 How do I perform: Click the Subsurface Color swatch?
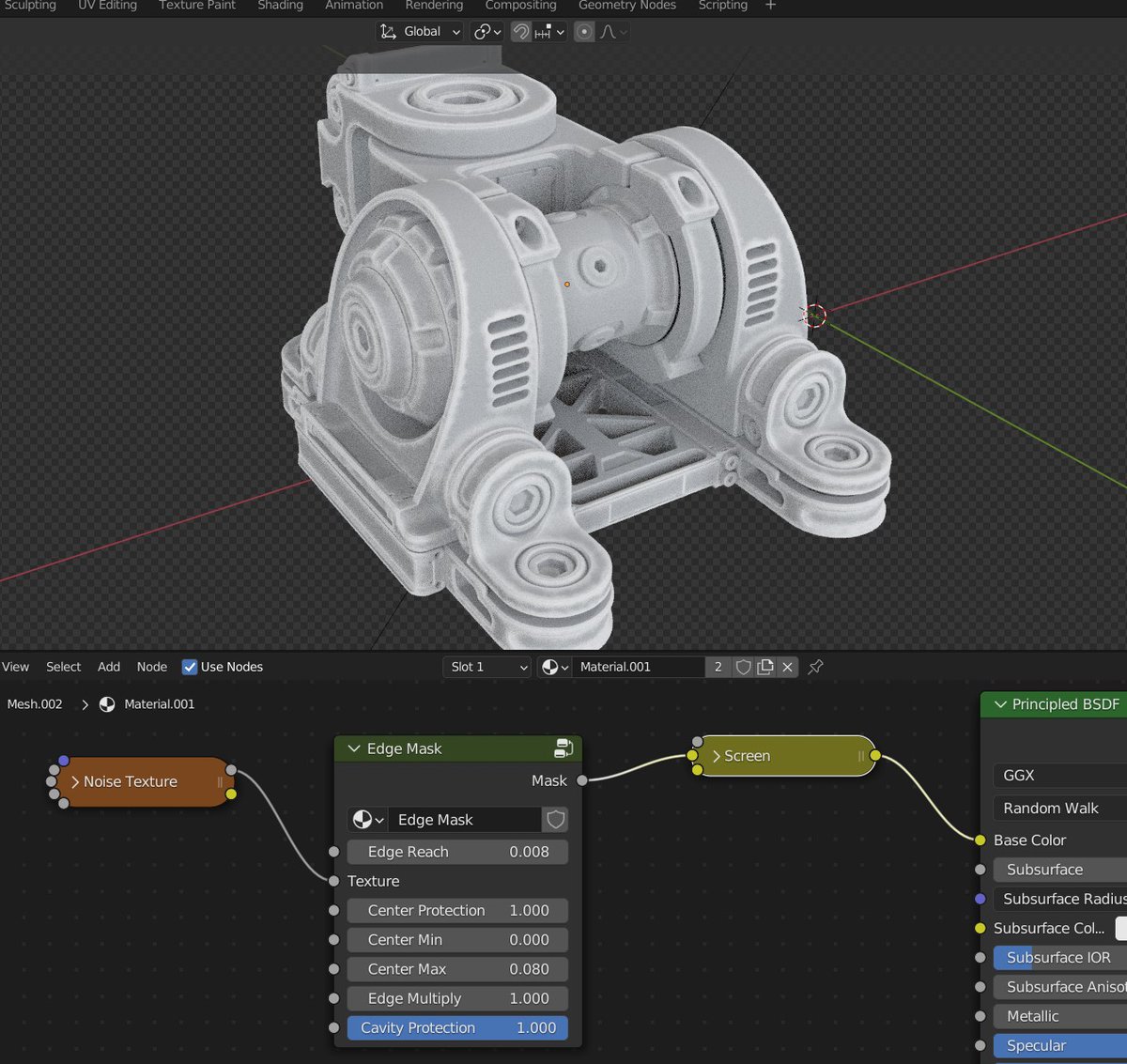tap(1121, 928)
